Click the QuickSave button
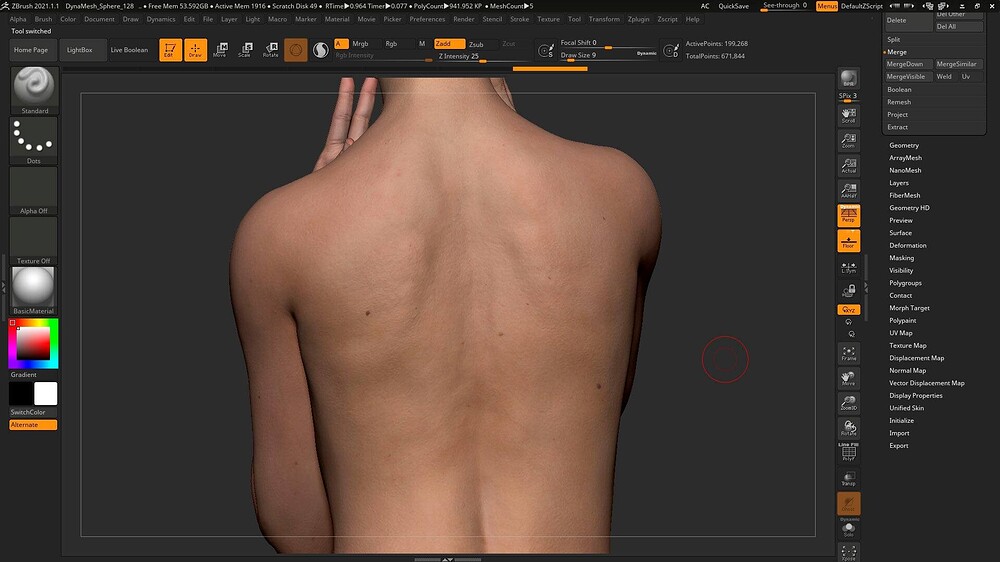The width and height of the screenshot is (1000, 562). pos(733,6)
